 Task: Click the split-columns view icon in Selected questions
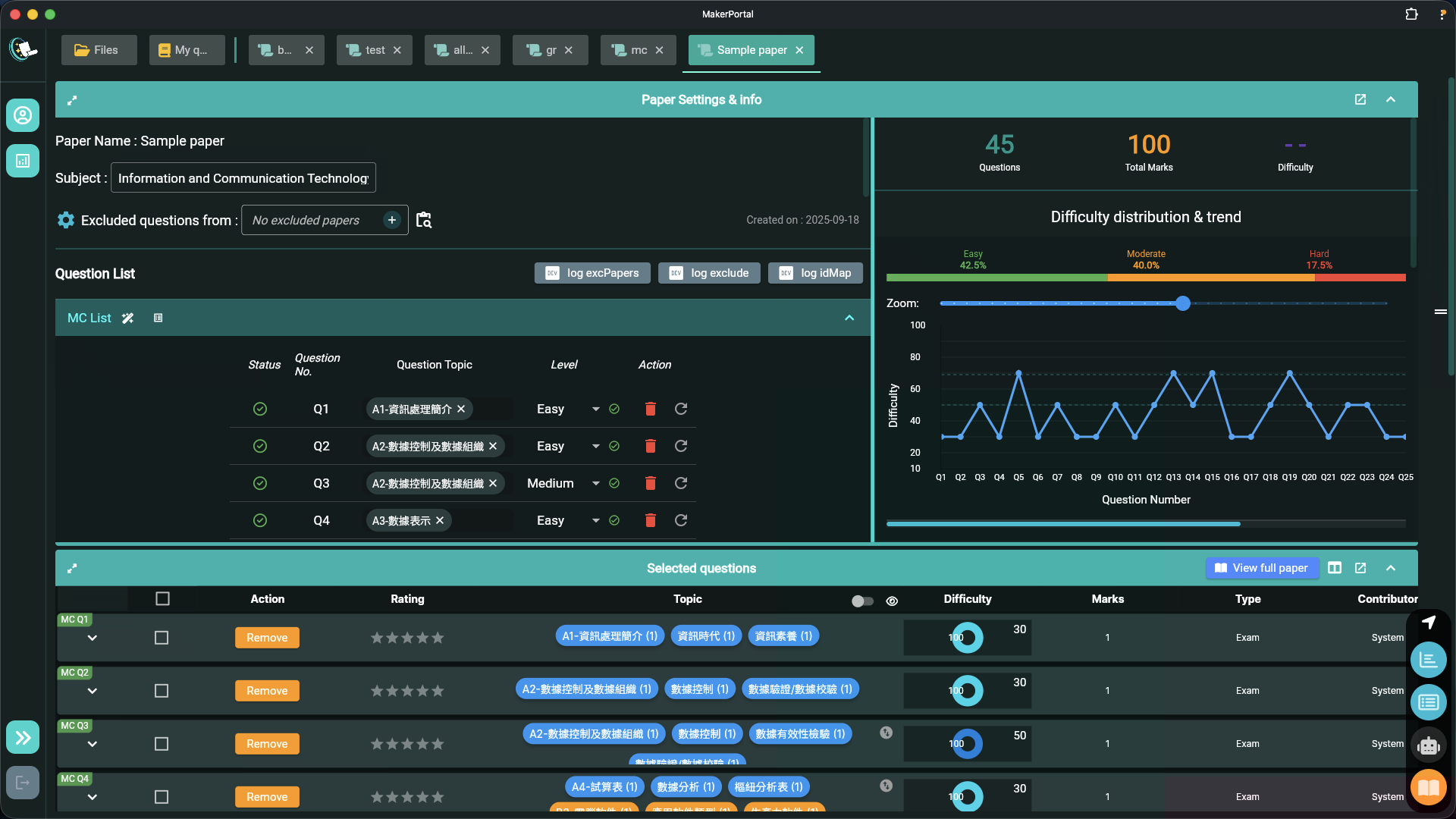point(1335,568)
